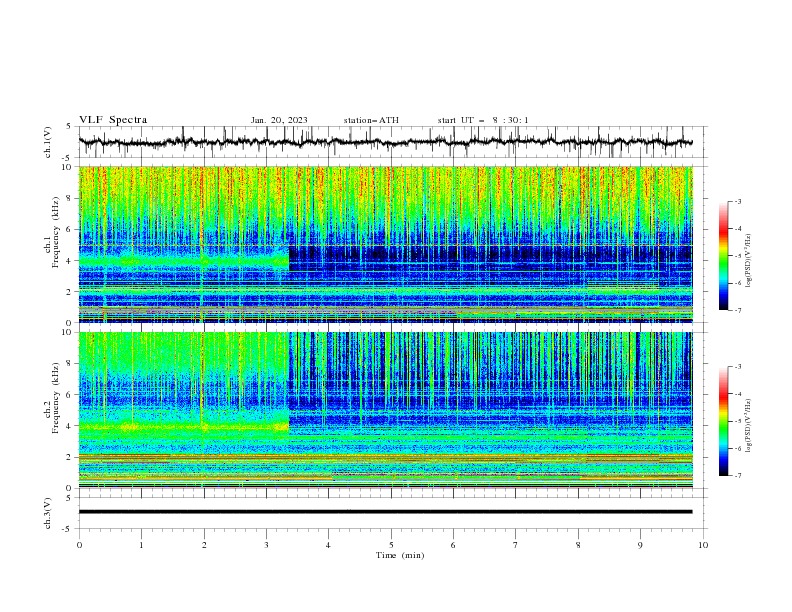
Task: Click the time axis tick label "10"
Action: pos(703,545)
